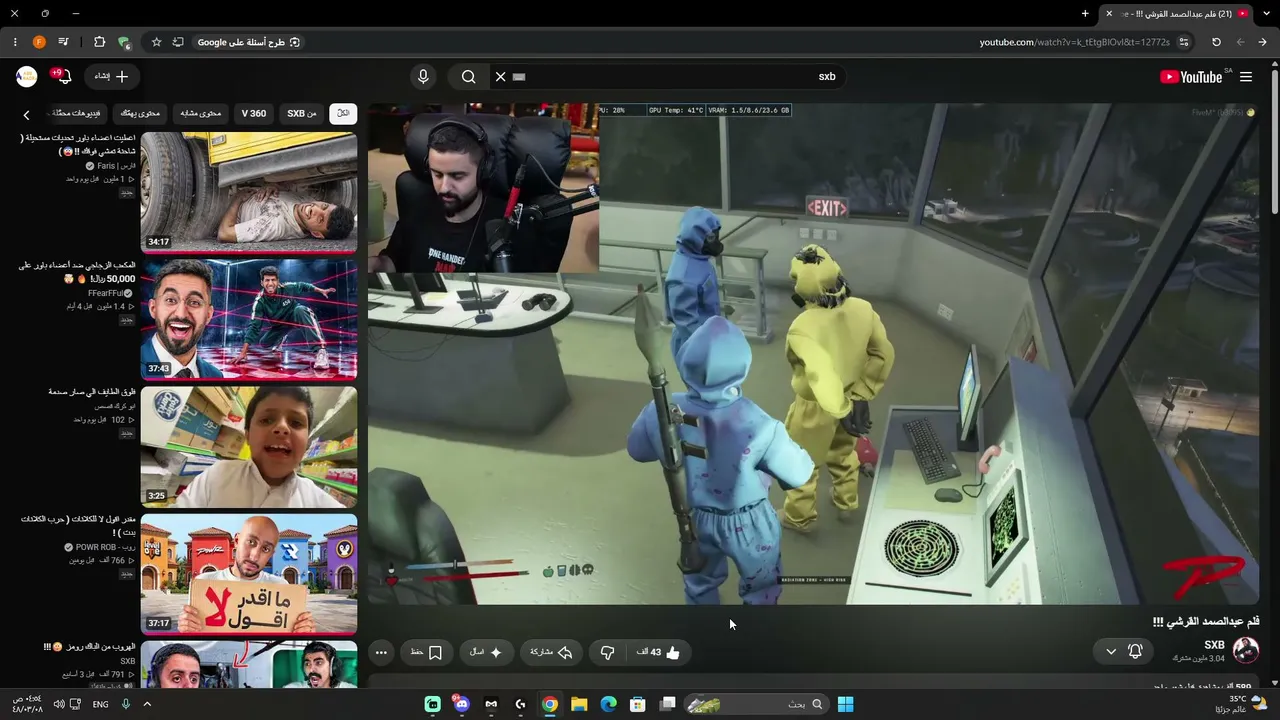Like the video with thumbs up
The height and width of the screenshot is (720, 1280).
[x=658, y=653]
